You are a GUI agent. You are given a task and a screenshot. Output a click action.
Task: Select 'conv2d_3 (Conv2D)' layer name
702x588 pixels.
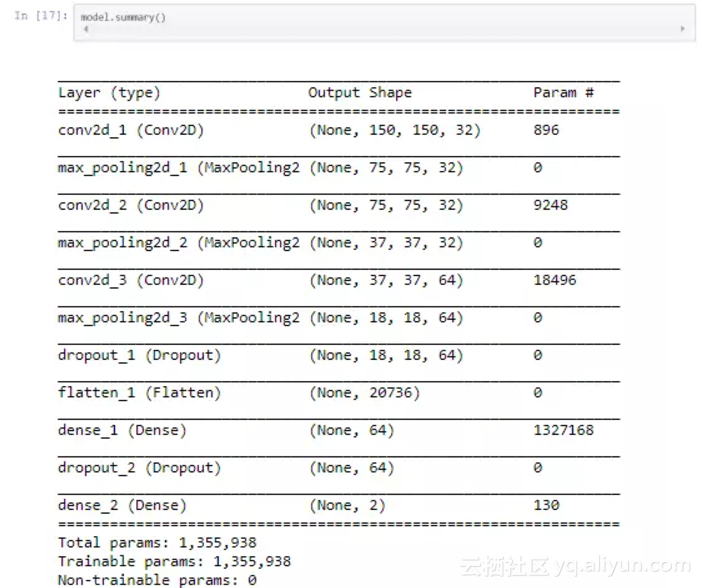[x=131, y=281]
